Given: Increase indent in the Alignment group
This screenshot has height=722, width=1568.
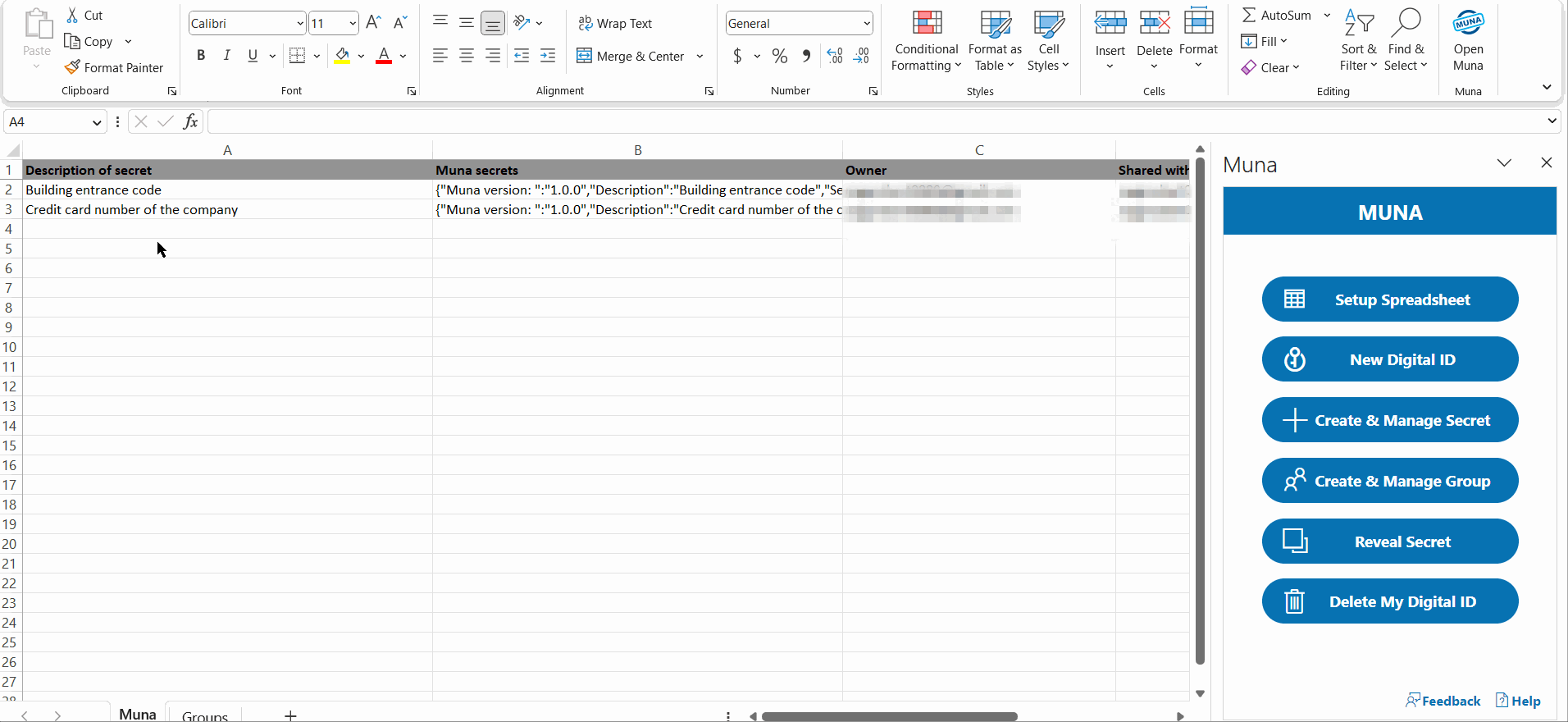Looking at the screenshot, I should pos(548,56).
